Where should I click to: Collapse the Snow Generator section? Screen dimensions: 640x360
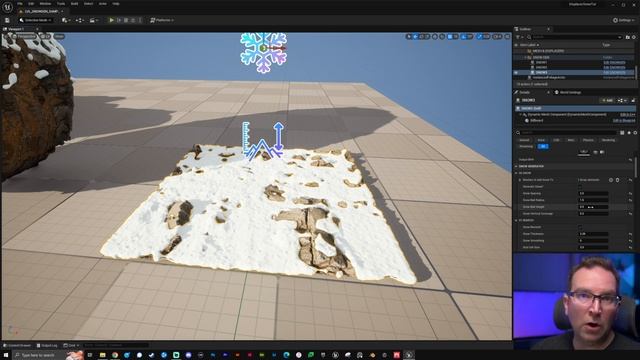pyautogui.click(x=516, y=167)
